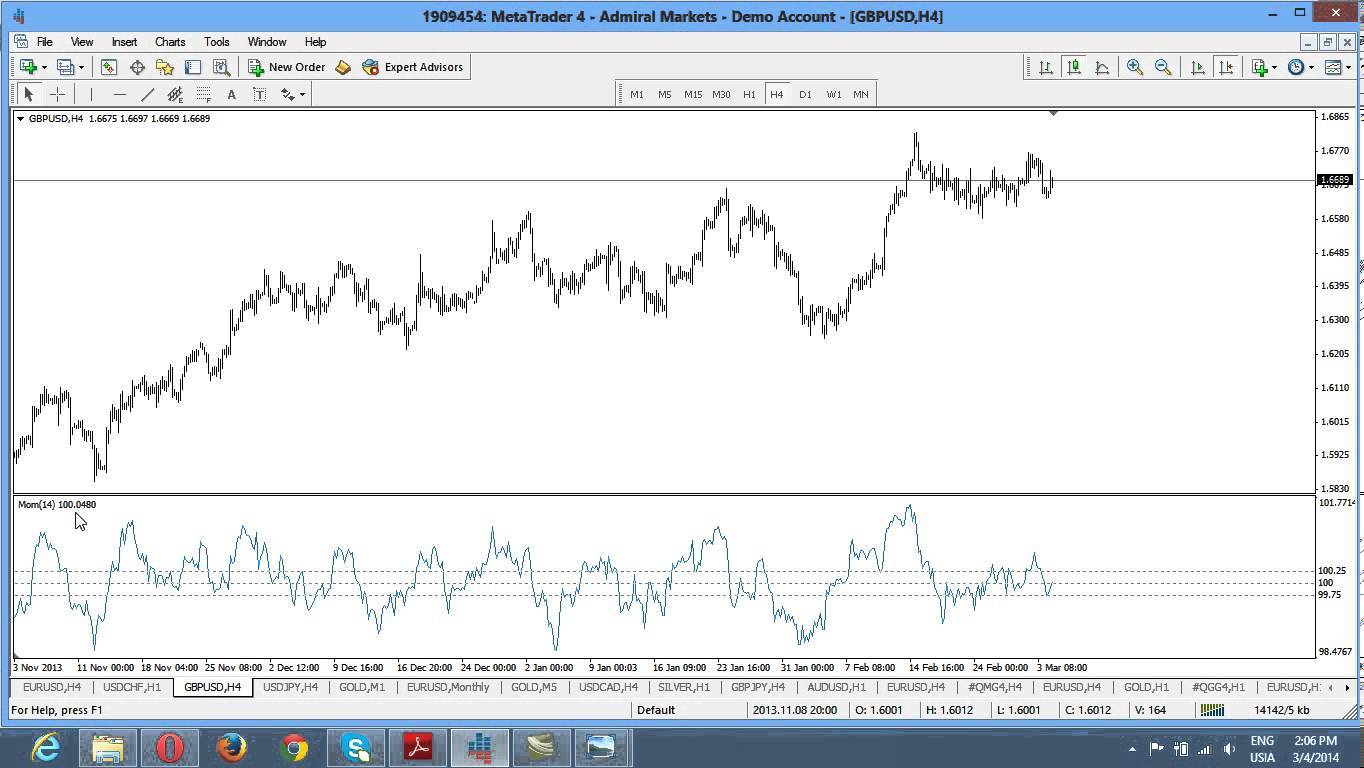1364x768 pixels.
Task: Zoom out of the chart
Action: coord(1163,67)
